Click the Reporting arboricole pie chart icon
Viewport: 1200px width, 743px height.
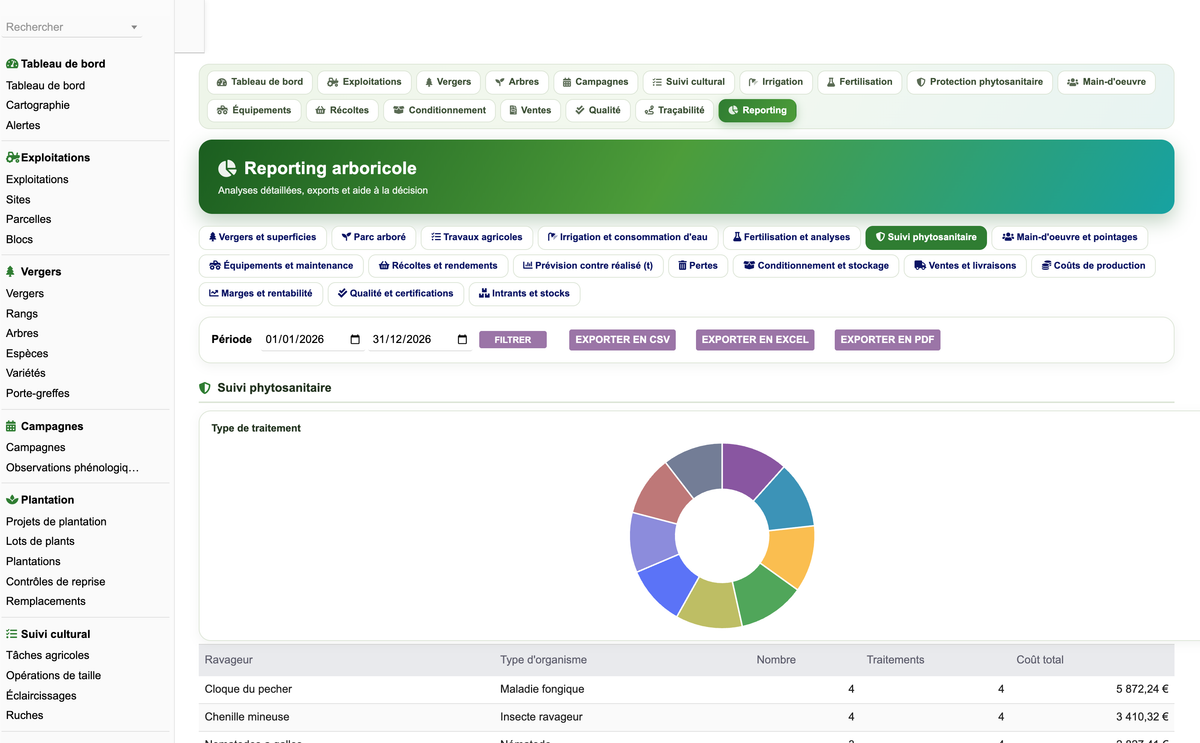(227, 168)
